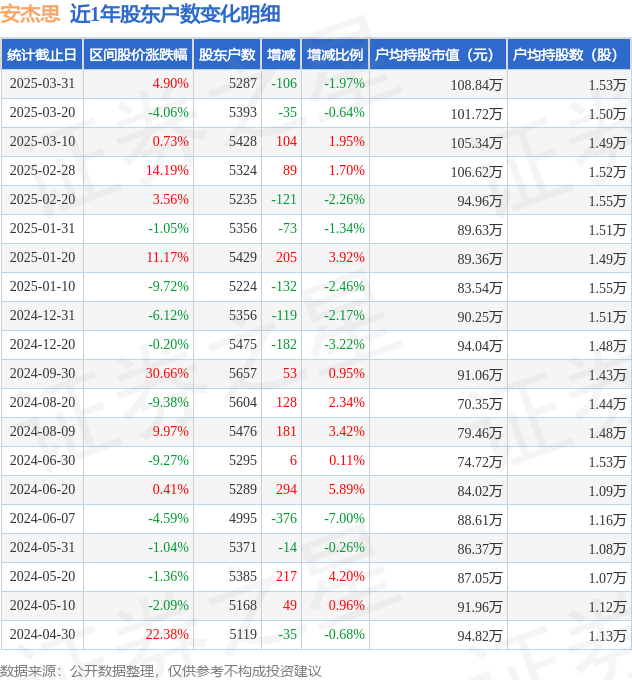The height and width of the screenshot is (680, 632).
Task: Click the 近1年股东户数变化明细 title text
Action: click(x=175, y=14)
